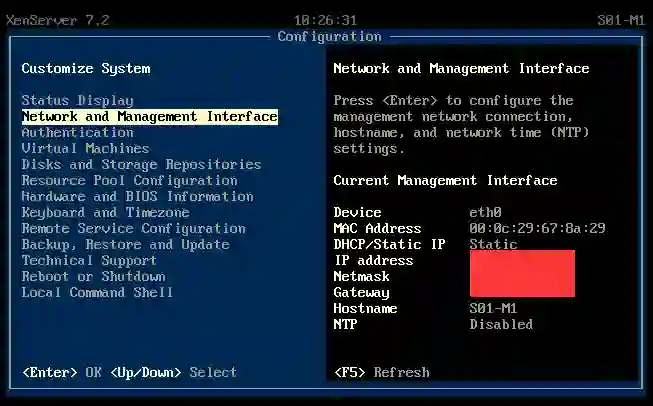Image resolution: width=653 pixels, height=406 pixels.
Task: Select Remote Service Configuration
Action: [133, 229]
